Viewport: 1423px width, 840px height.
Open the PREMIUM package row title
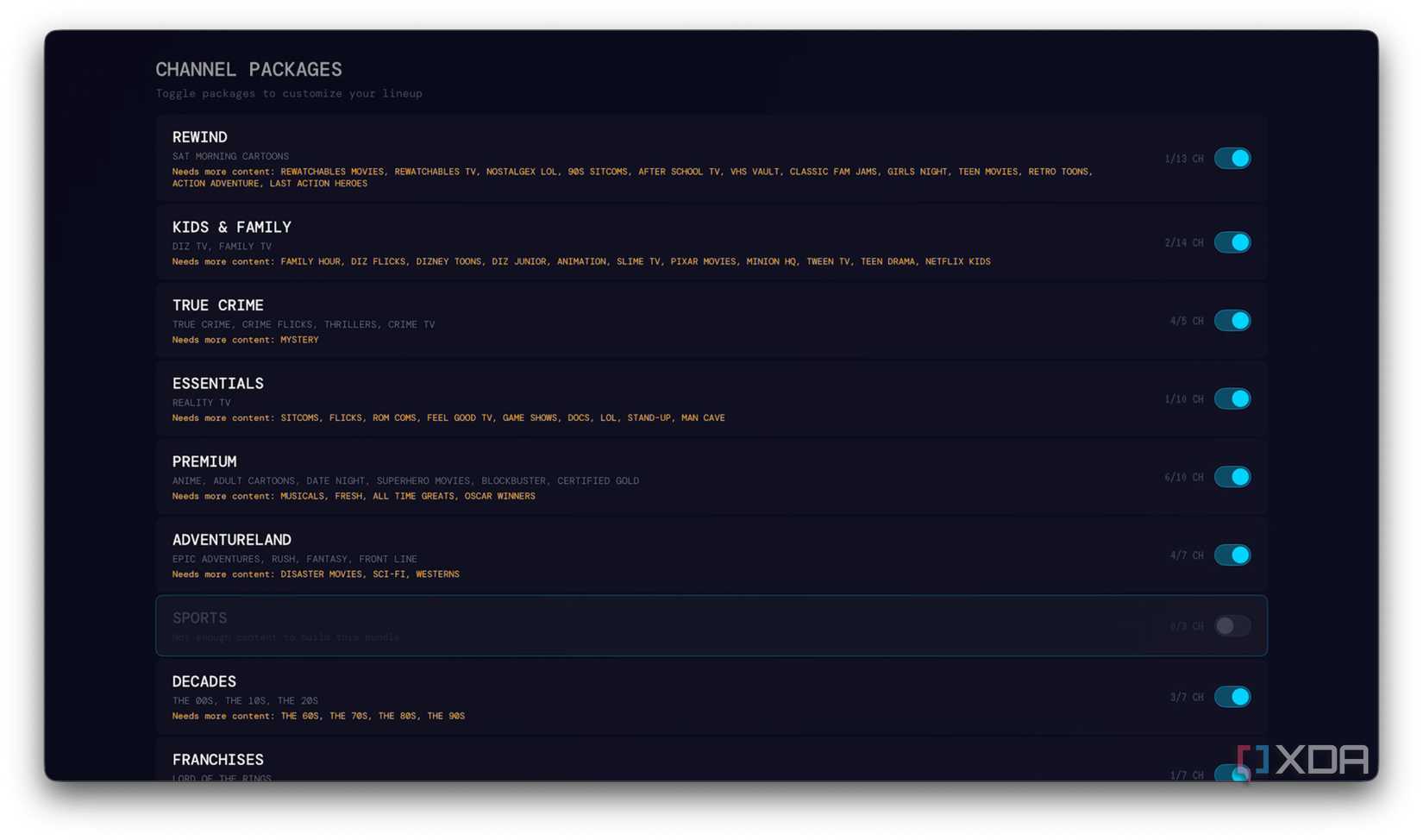pos(204,461)
